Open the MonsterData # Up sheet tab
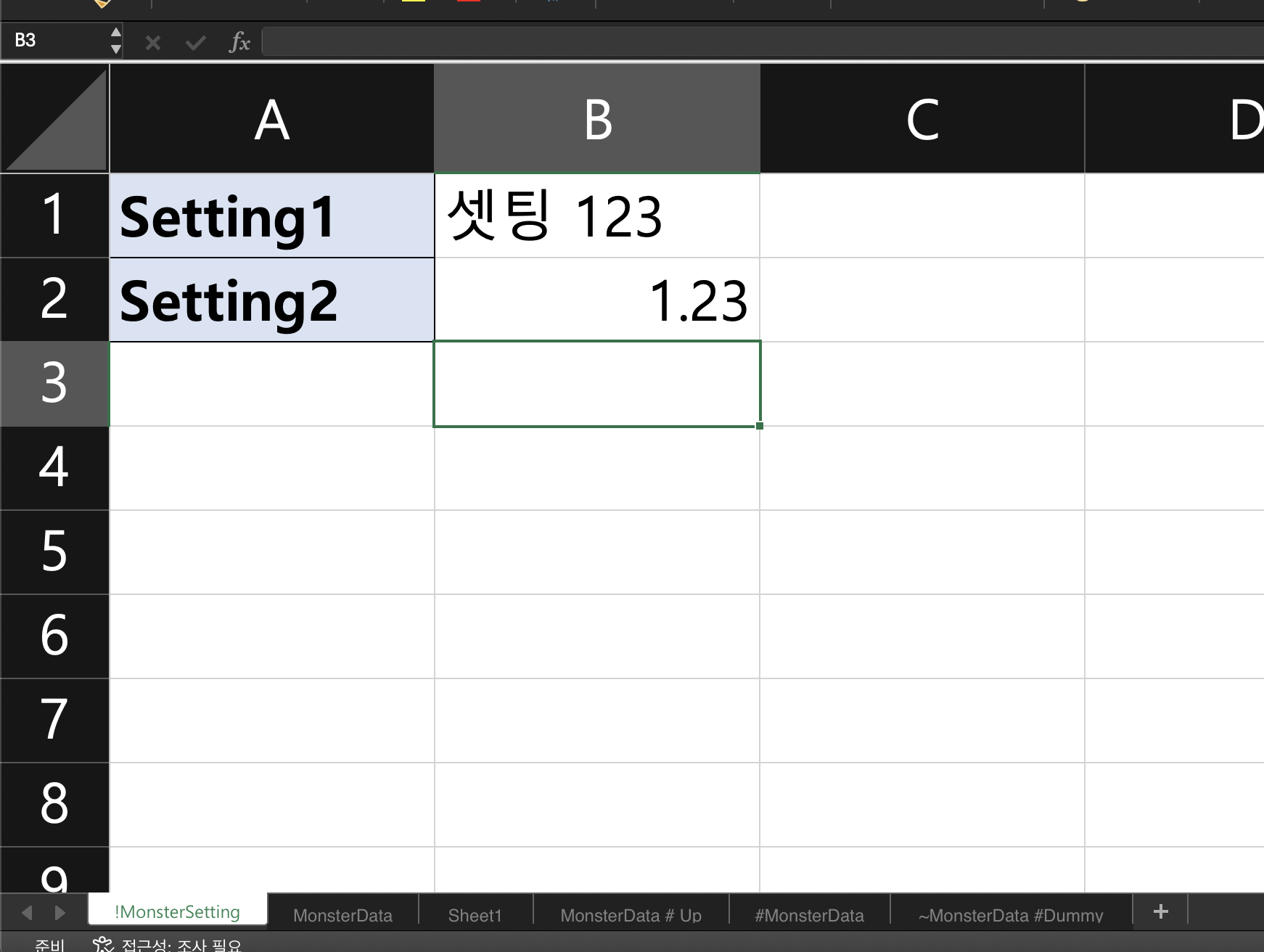Image resolution: width=1264 pixels, height=952 pixels. tap(631, 916)
